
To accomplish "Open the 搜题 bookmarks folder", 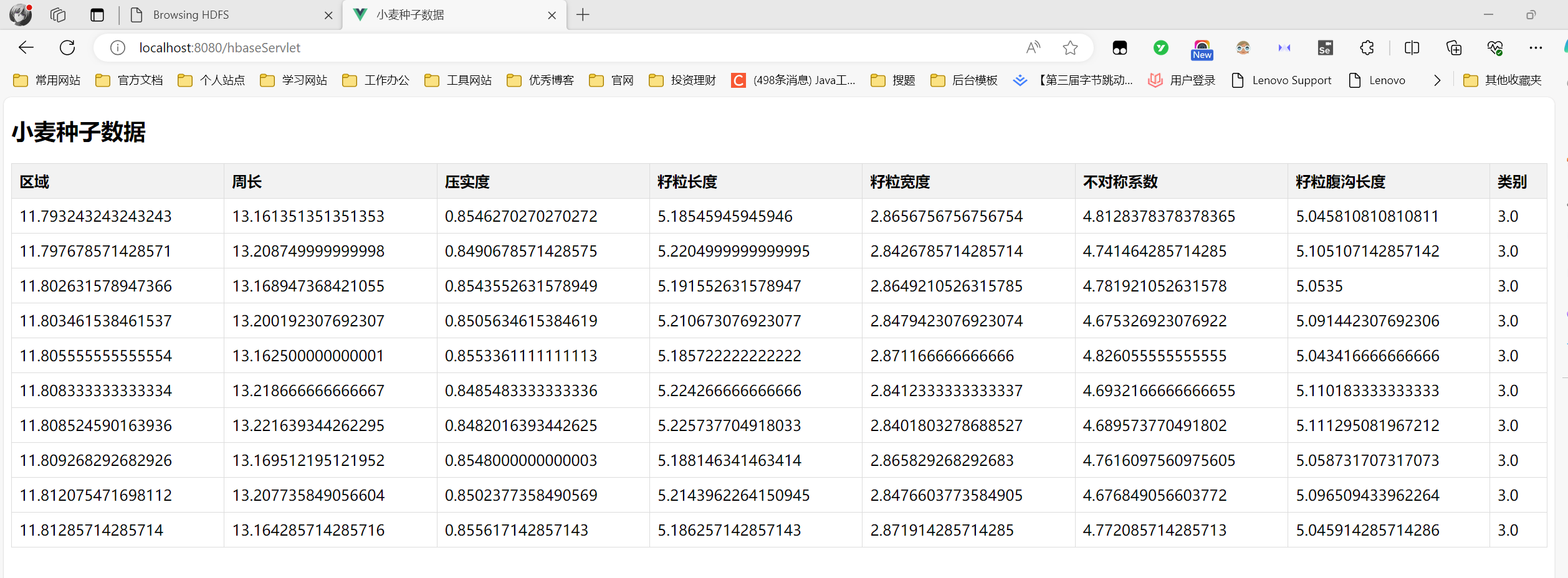I will pos(892,80).
